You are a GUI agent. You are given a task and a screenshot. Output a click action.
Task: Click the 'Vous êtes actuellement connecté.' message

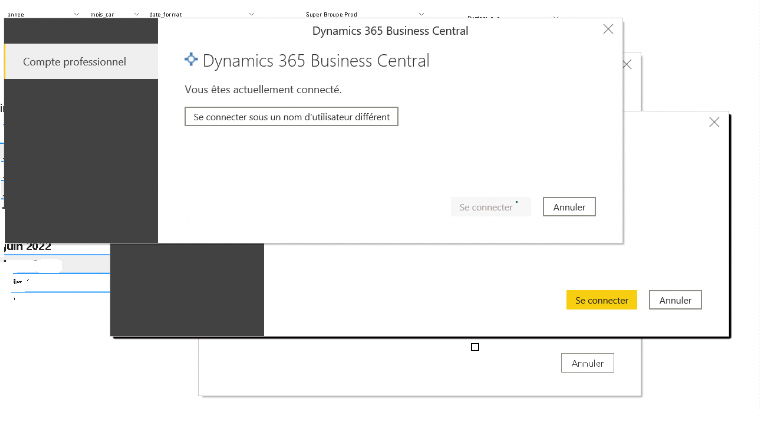point(263,89)
